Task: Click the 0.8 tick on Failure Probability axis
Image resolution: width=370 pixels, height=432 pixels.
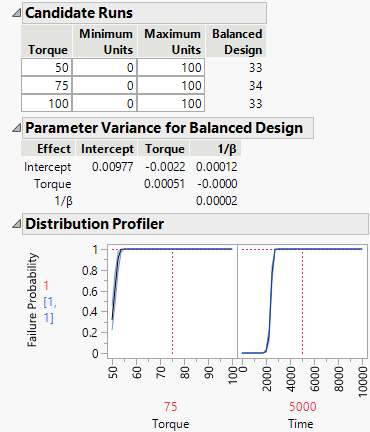Action: point(89,271)
